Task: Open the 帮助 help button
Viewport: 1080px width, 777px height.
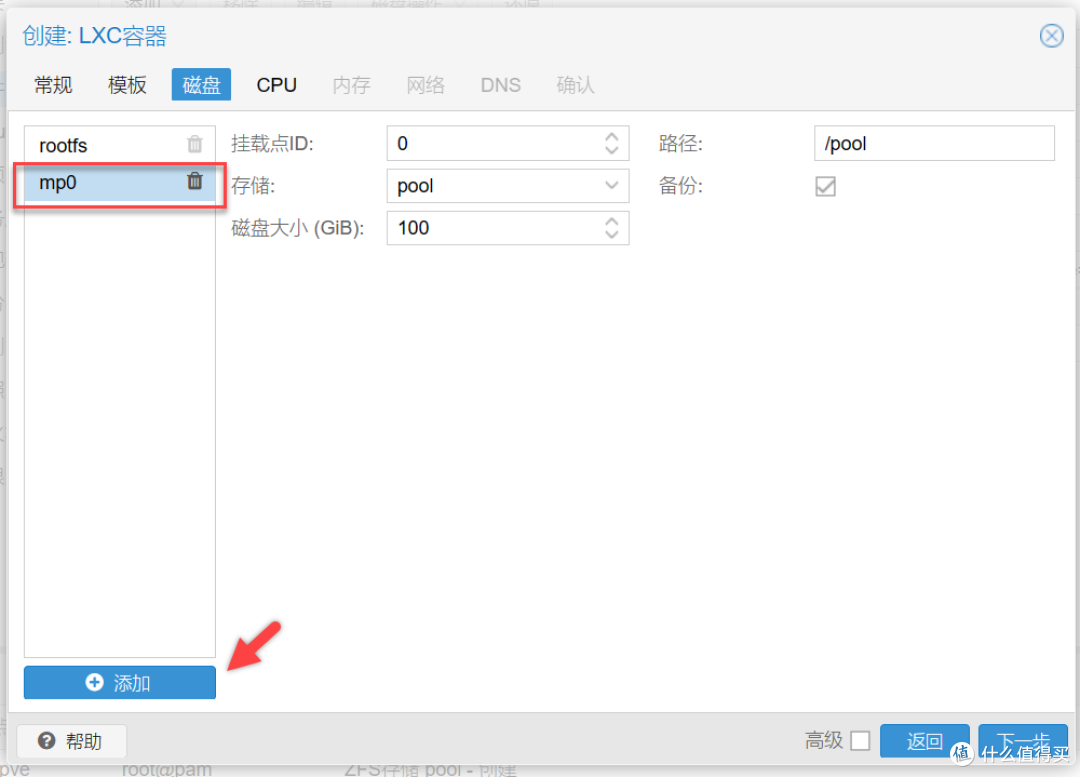Action: [x=72, y=741]
